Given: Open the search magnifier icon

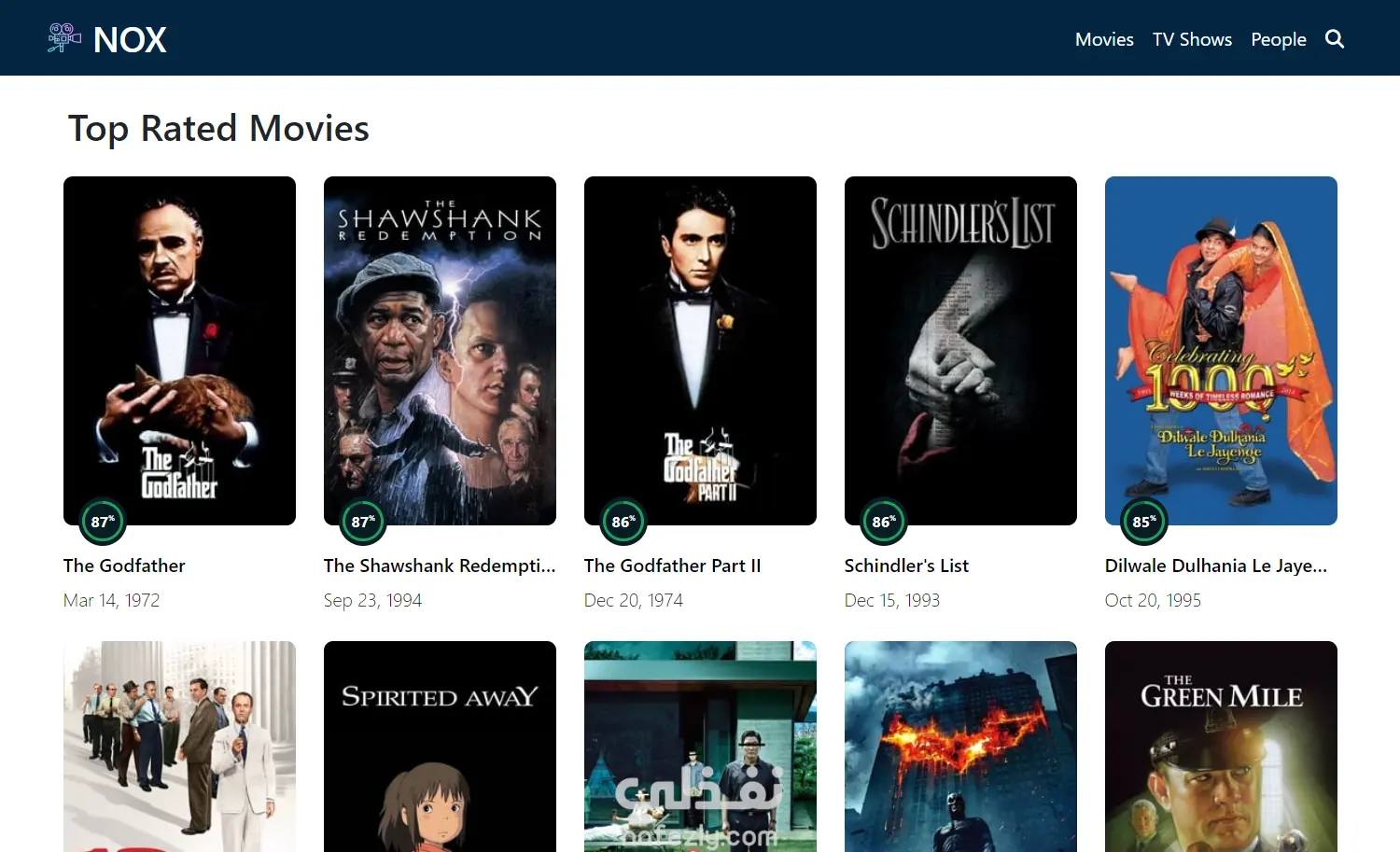Looking at the screenshot, I should pyautogui.click(x=1335, y=39).
